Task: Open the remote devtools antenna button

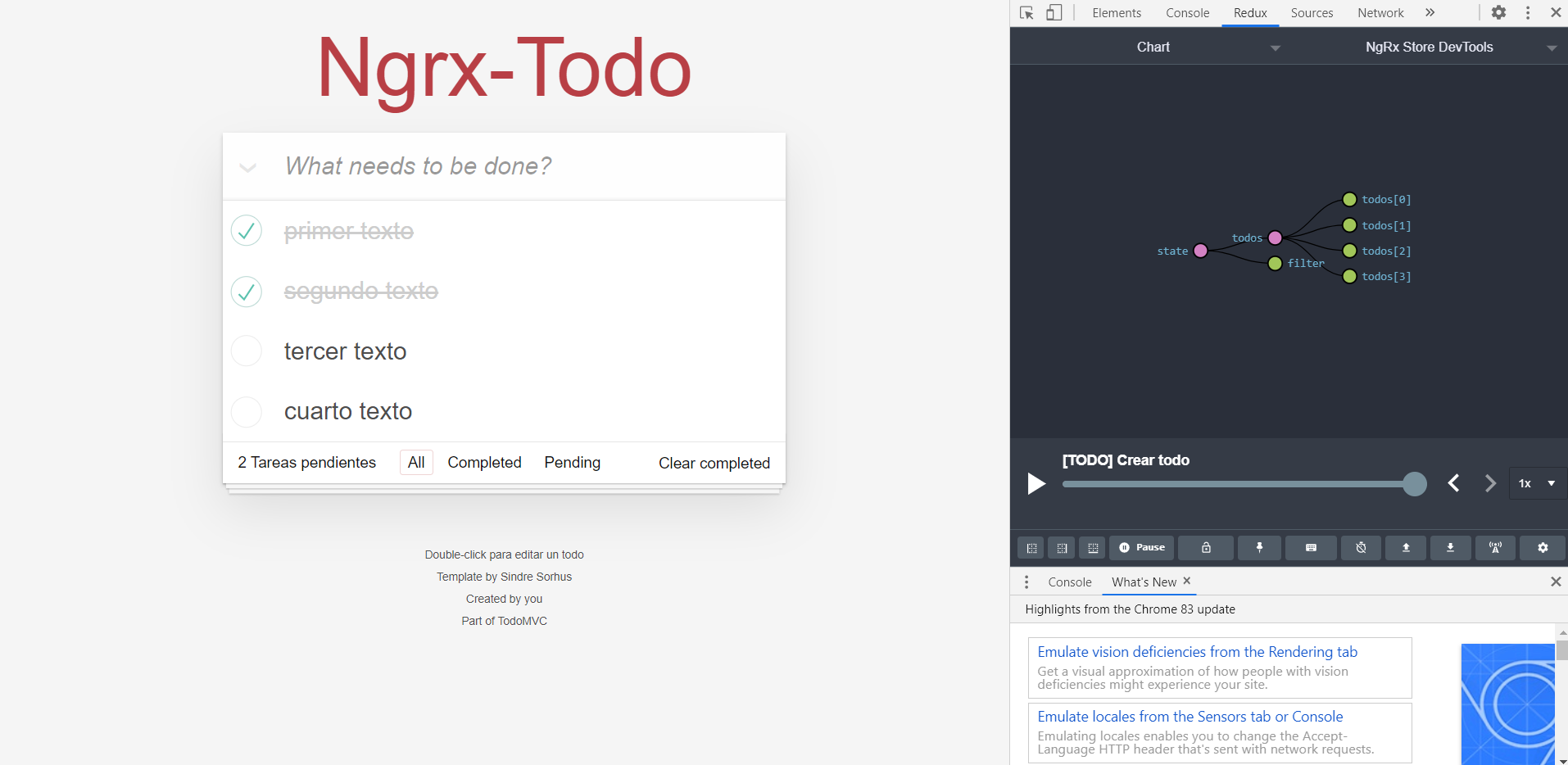Action: pyautogui.click(x=1495, y=548)
